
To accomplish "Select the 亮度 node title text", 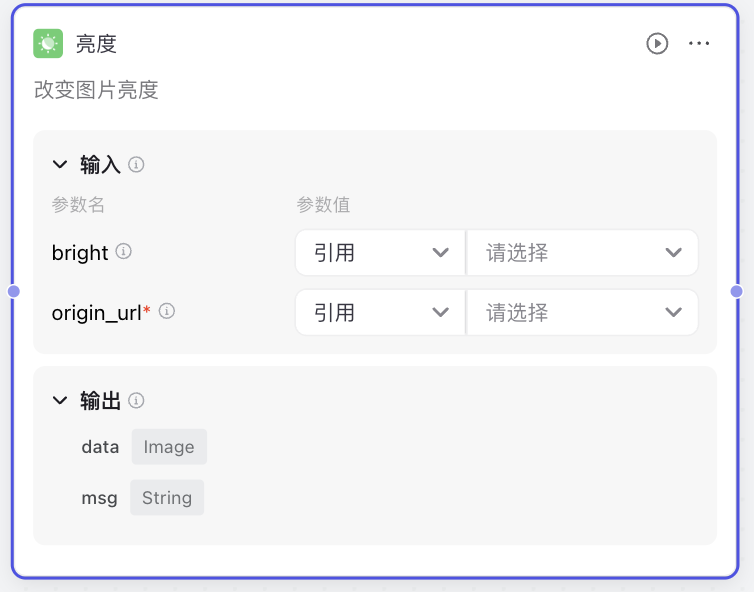I will (96, 44).
